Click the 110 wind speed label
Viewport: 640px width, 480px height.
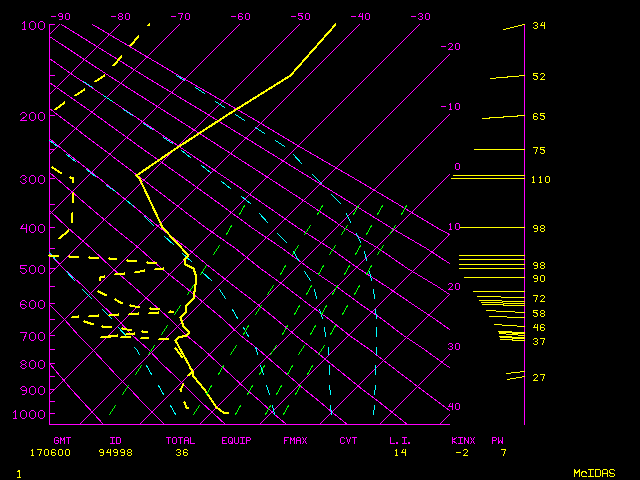tap(541, 180)
